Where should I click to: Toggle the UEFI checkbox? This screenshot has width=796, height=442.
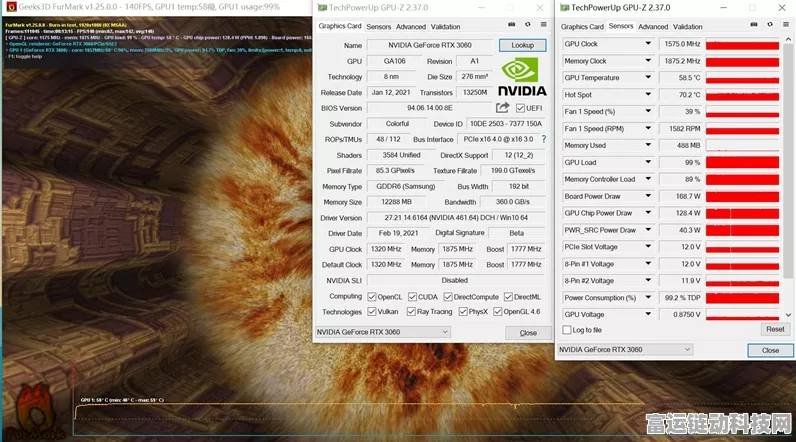point(520,108)
